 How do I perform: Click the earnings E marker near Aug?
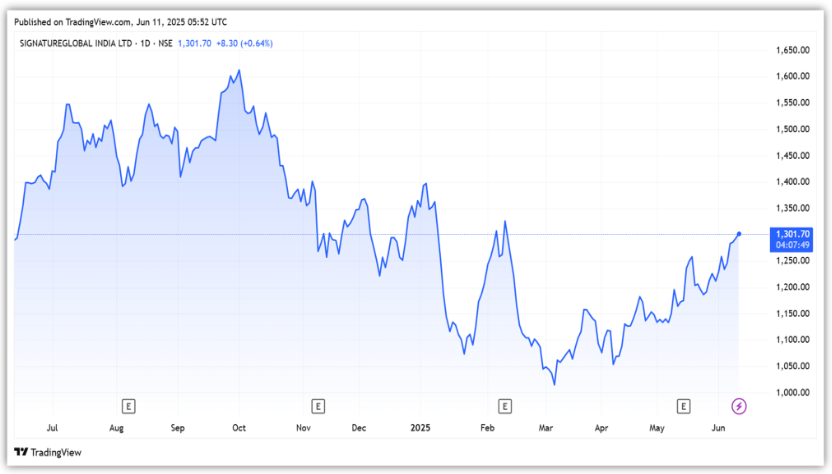[x=128, y=405]
